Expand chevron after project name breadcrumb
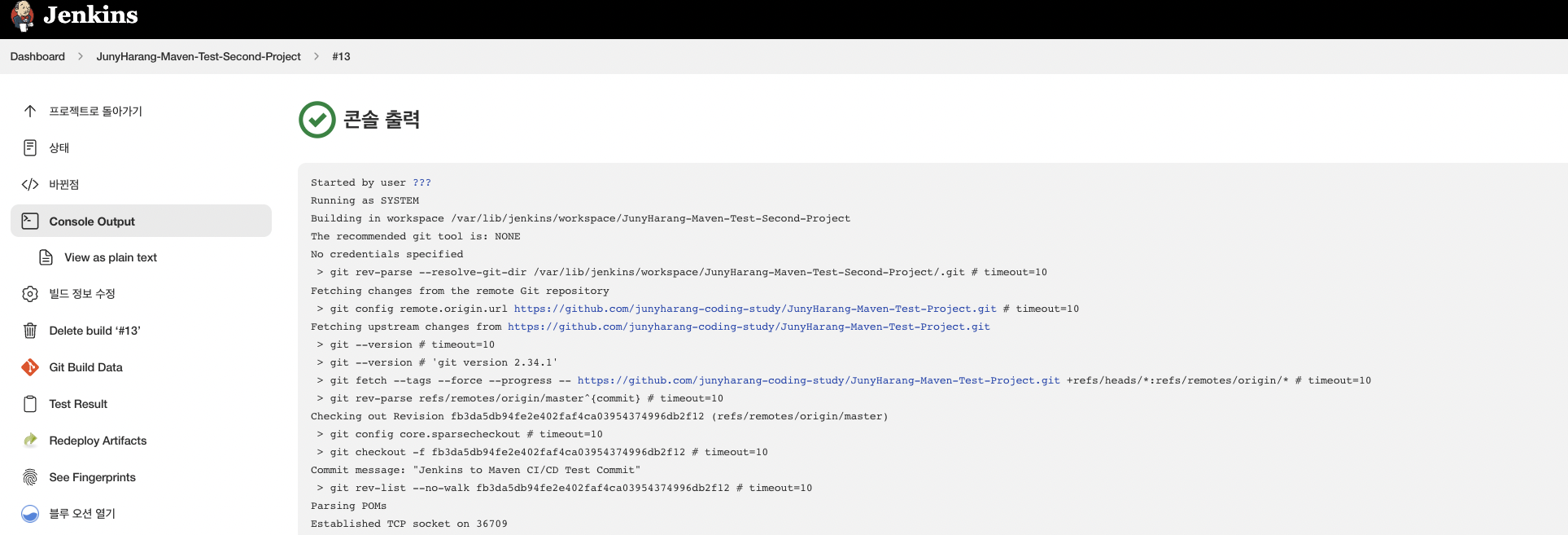 pos(317,56)
